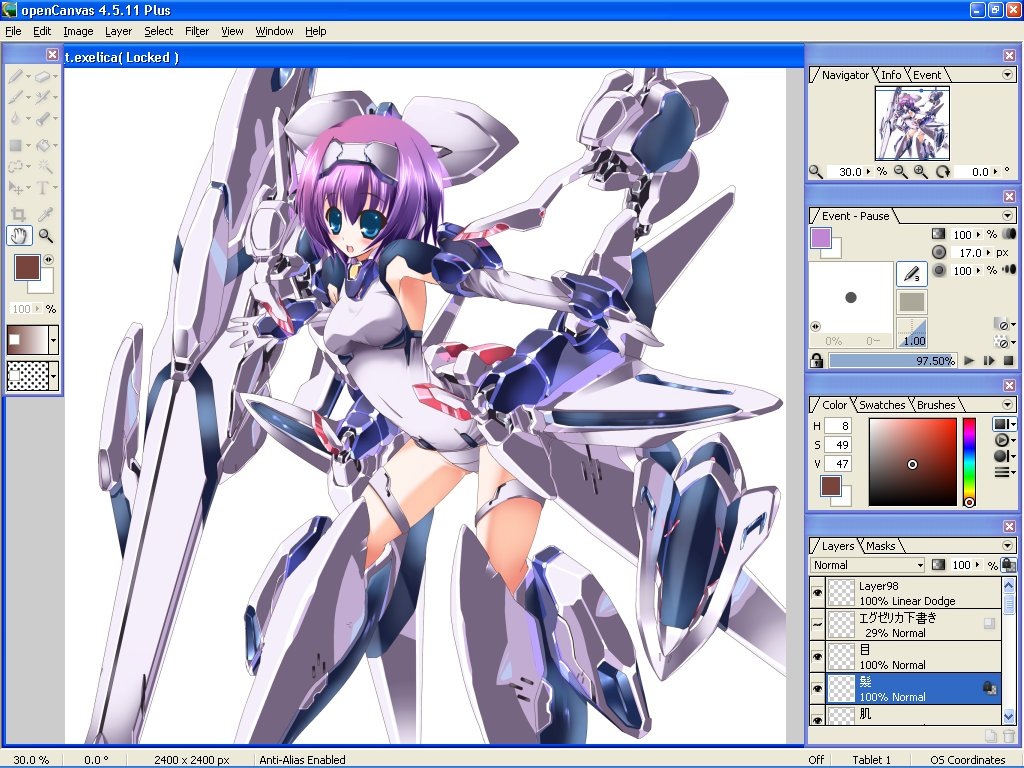Click the H hue value field
Screen dimensions: 1024x768
click(x=837, y=426)
